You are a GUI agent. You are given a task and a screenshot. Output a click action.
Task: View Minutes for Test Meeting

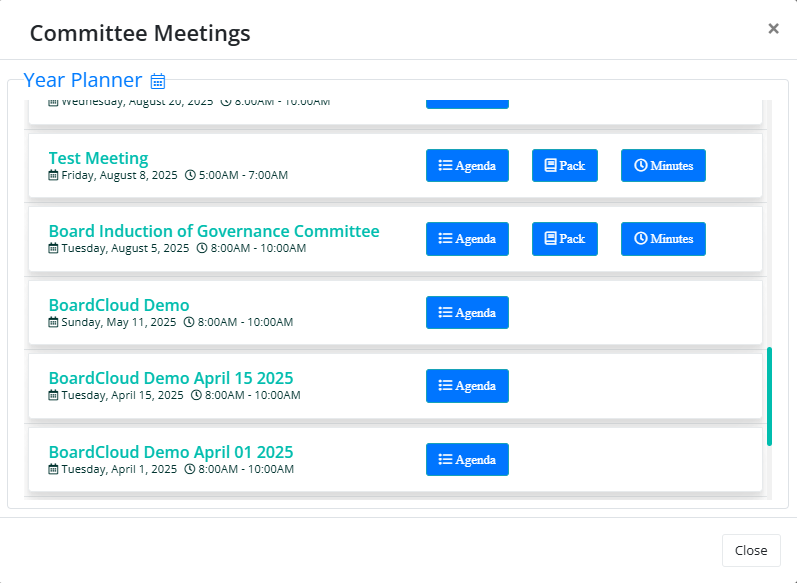[663, 165]
